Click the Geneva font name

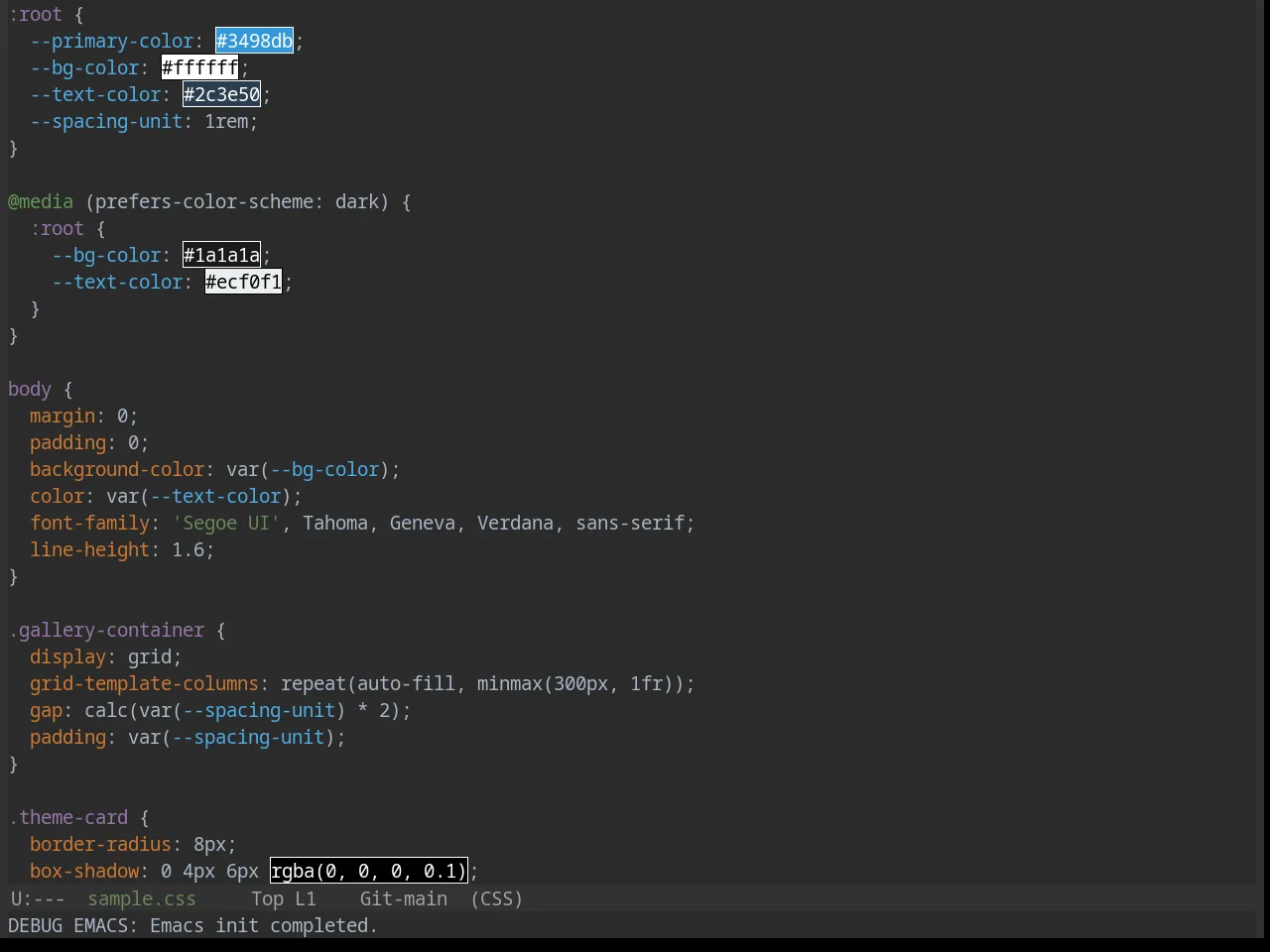(x=423, y=523)
